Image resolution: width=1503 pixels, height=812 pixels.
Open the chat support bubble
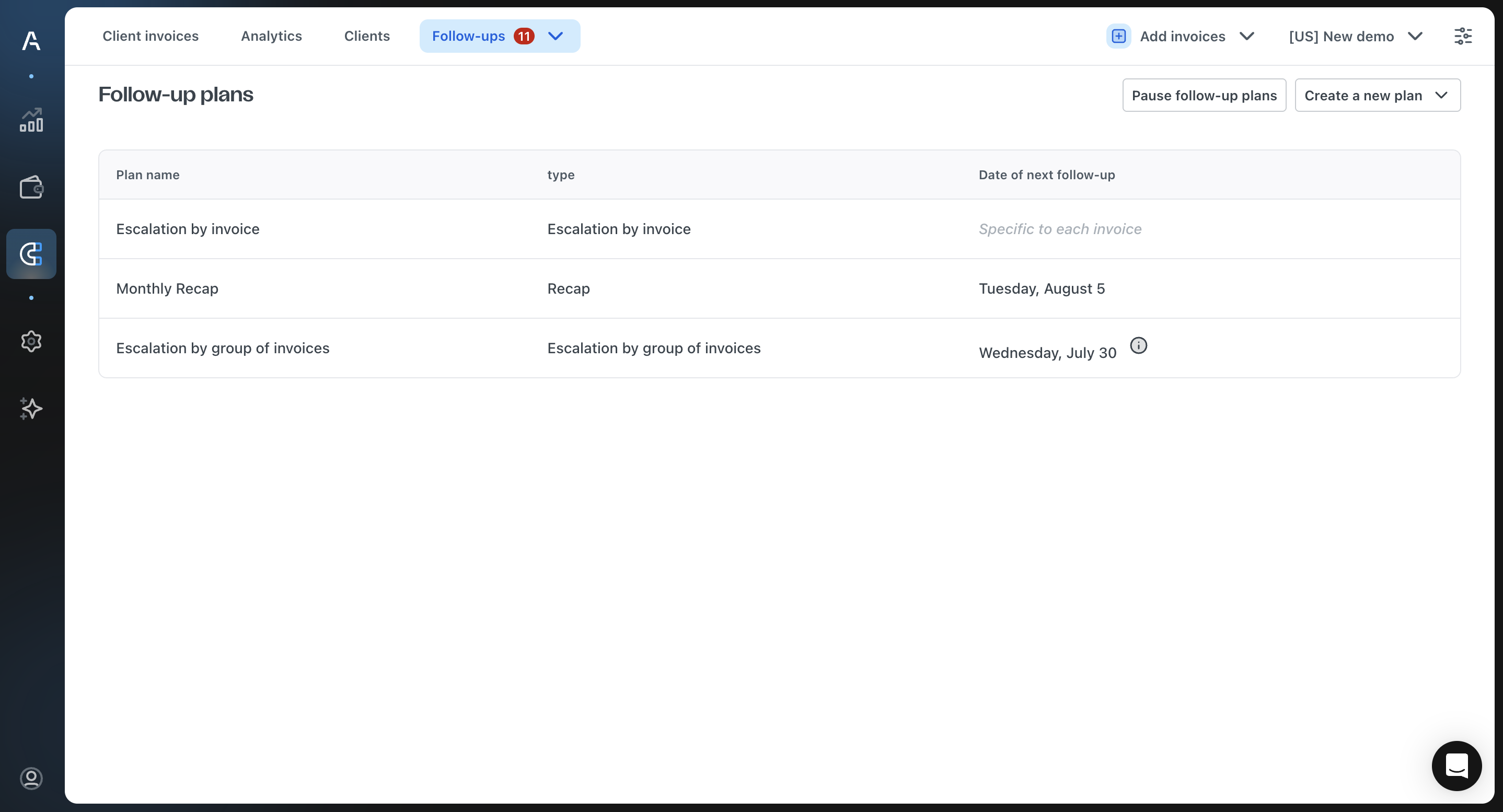1456,765
